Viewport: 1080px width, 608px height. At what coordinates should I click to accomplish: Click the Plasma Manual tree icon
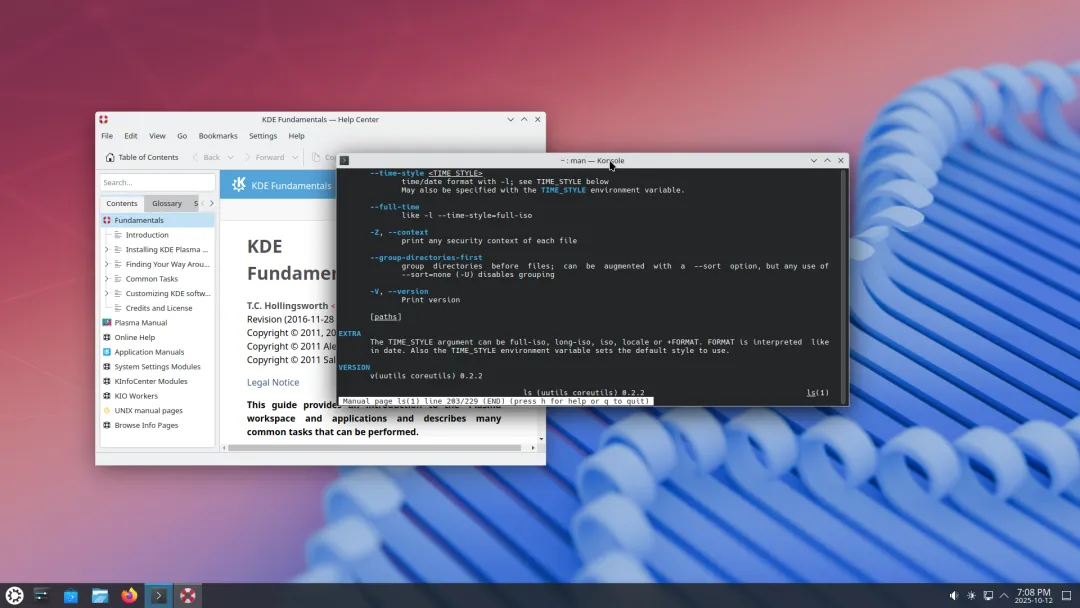107,322
